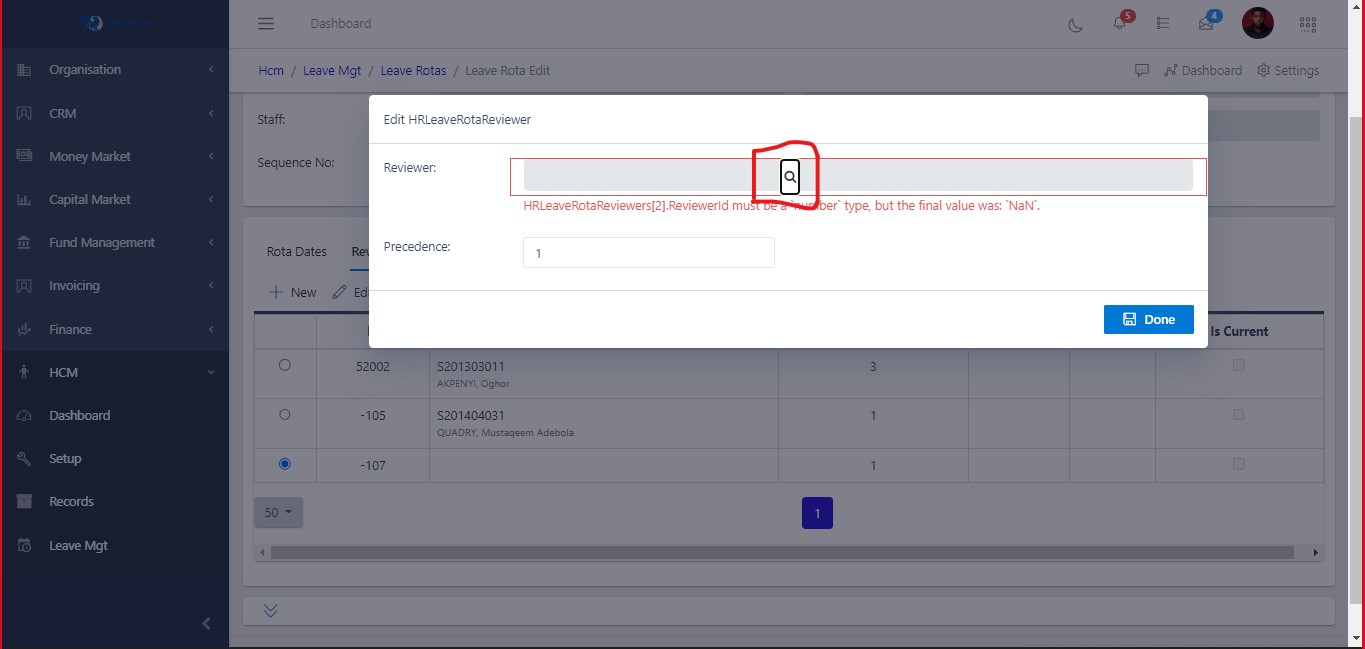Click the Reviewer search magnifier icon
This screenshot has height=649, width=1365.
click(x=790, y=176)
